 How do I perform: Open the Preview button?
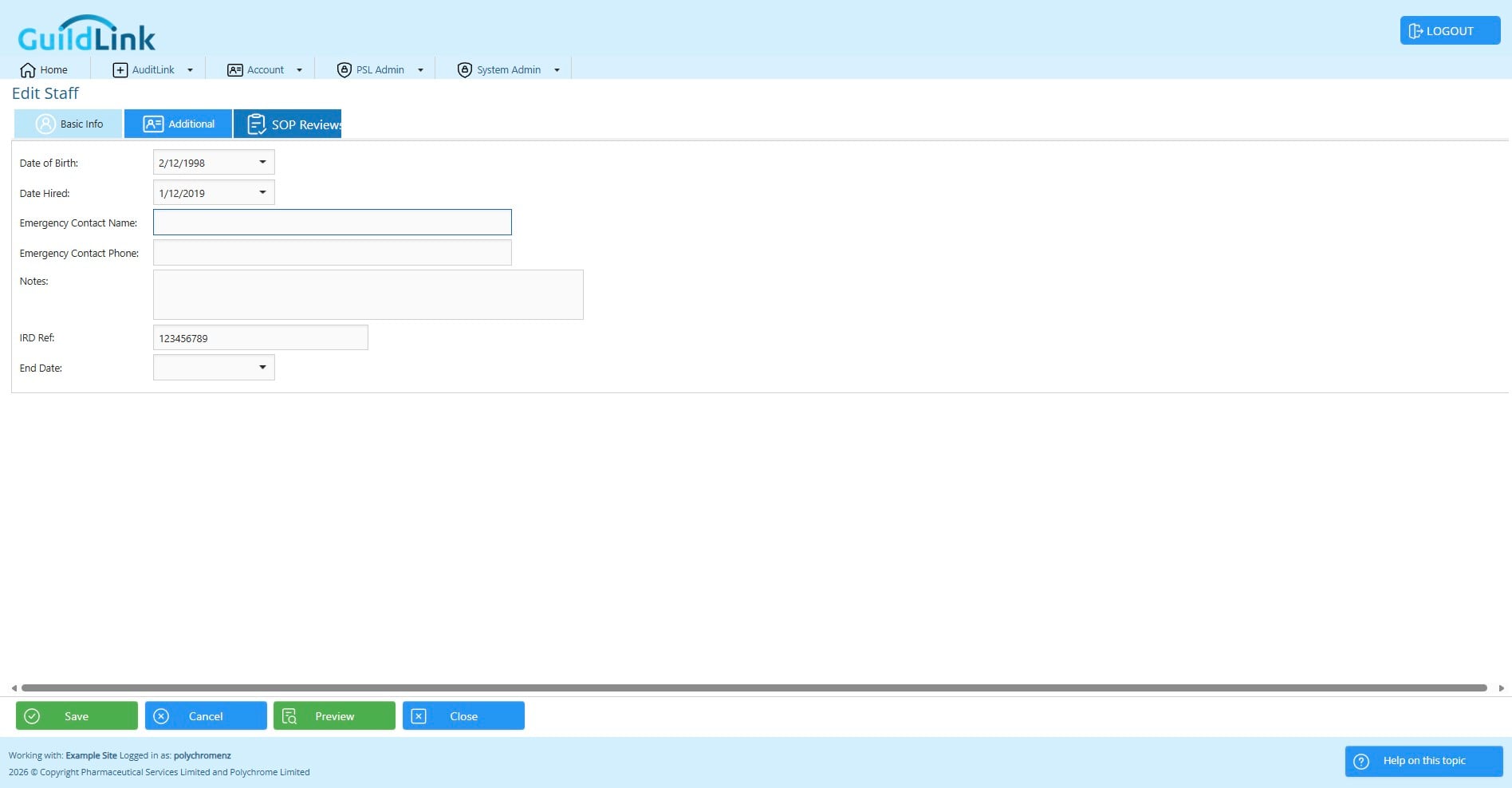coord(334,715)
